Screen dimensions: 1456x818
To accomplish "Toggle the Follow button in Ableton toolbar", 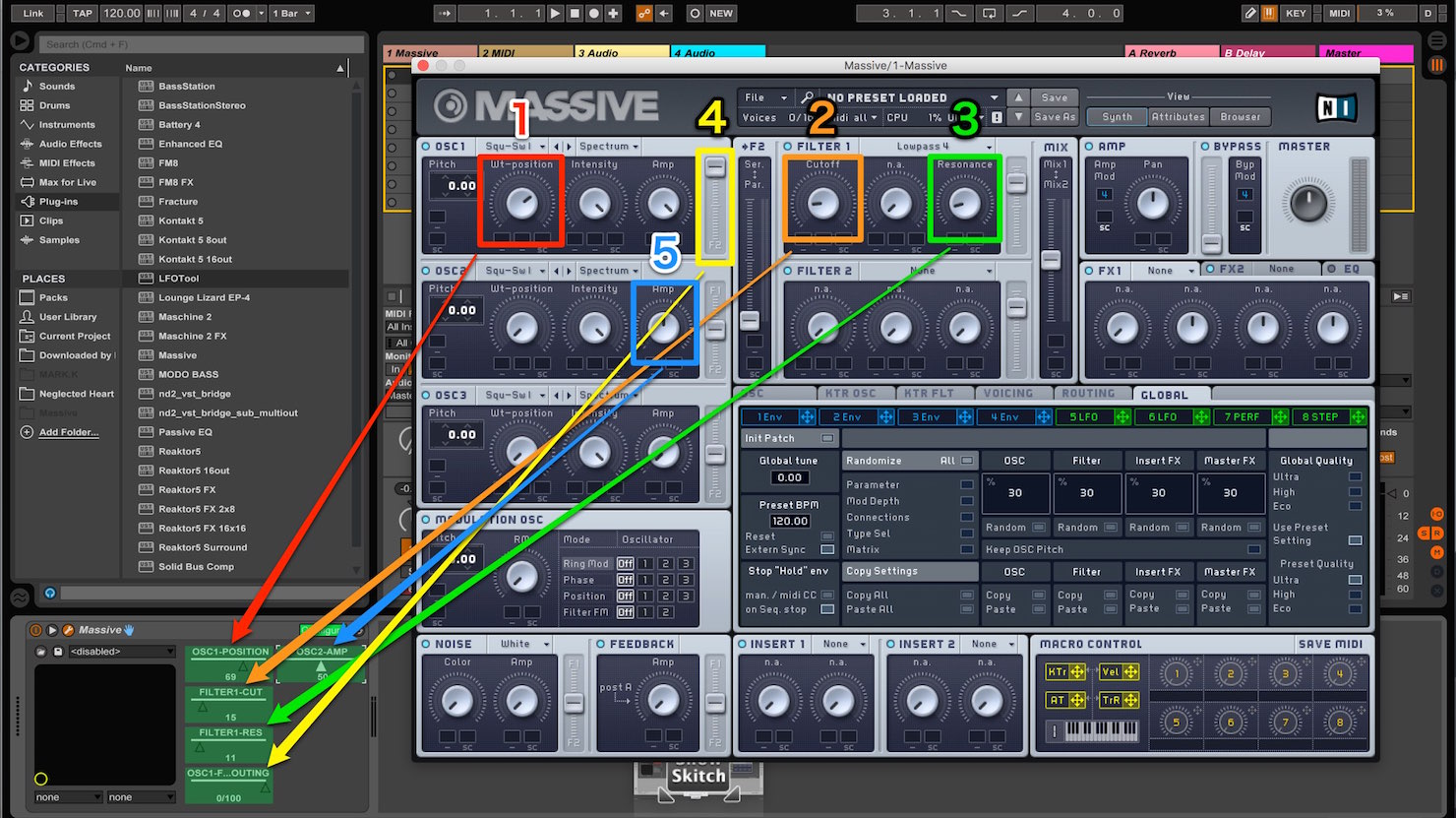I will 444,13.
